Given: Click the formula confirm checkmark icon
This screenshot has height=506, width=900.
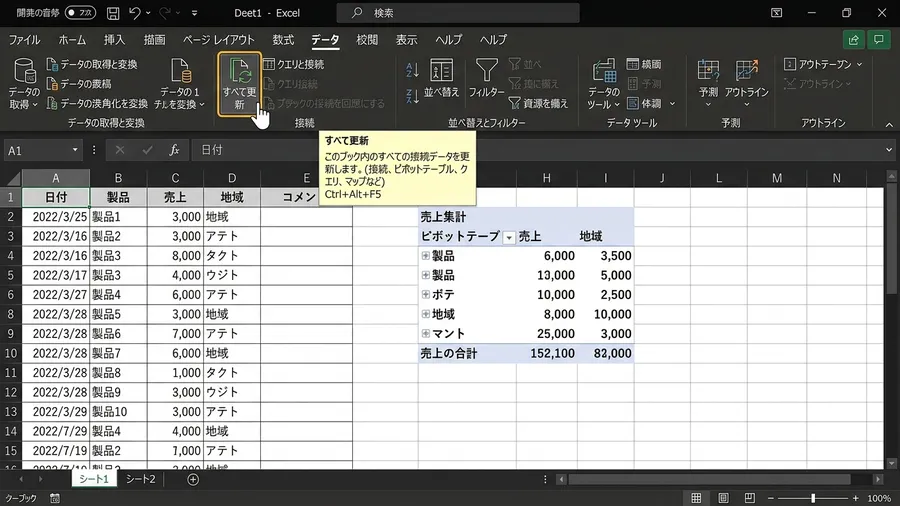Looking at the screenshot, I should 148,150.
